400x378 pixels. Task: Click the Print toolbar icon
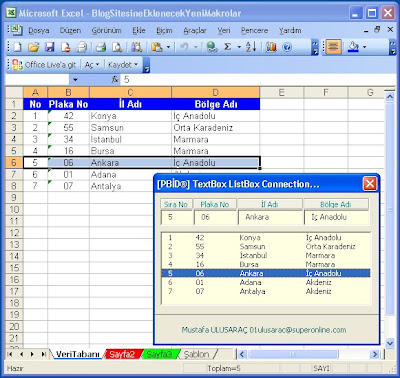(x=101, y=47)
